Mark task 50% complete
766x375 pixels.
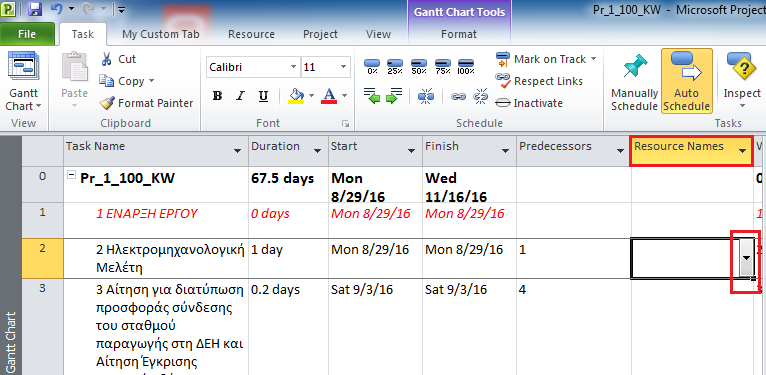(419, 66)
